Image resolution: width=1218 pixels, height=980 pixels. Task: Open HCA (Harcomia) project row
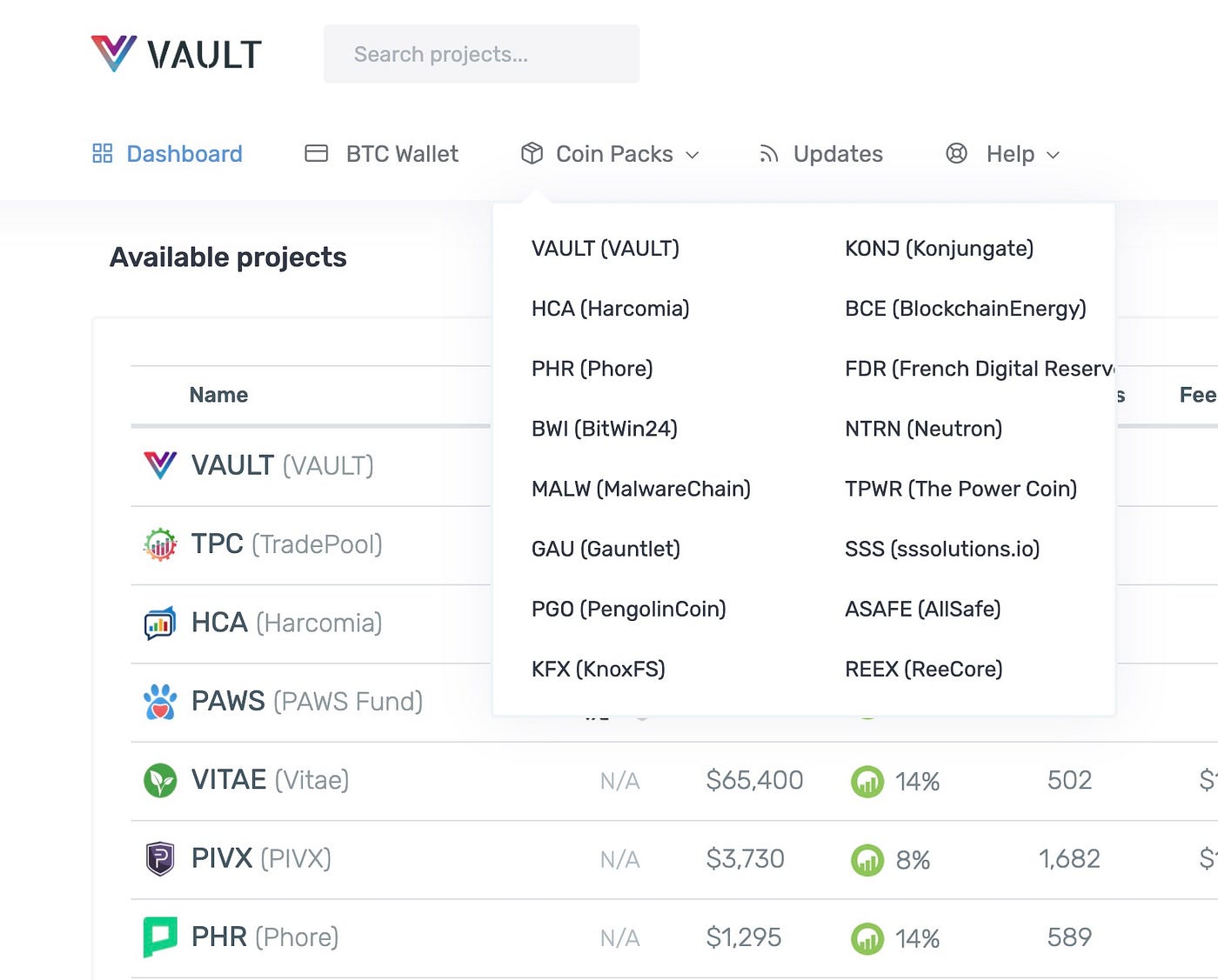(x=287, y=623)
